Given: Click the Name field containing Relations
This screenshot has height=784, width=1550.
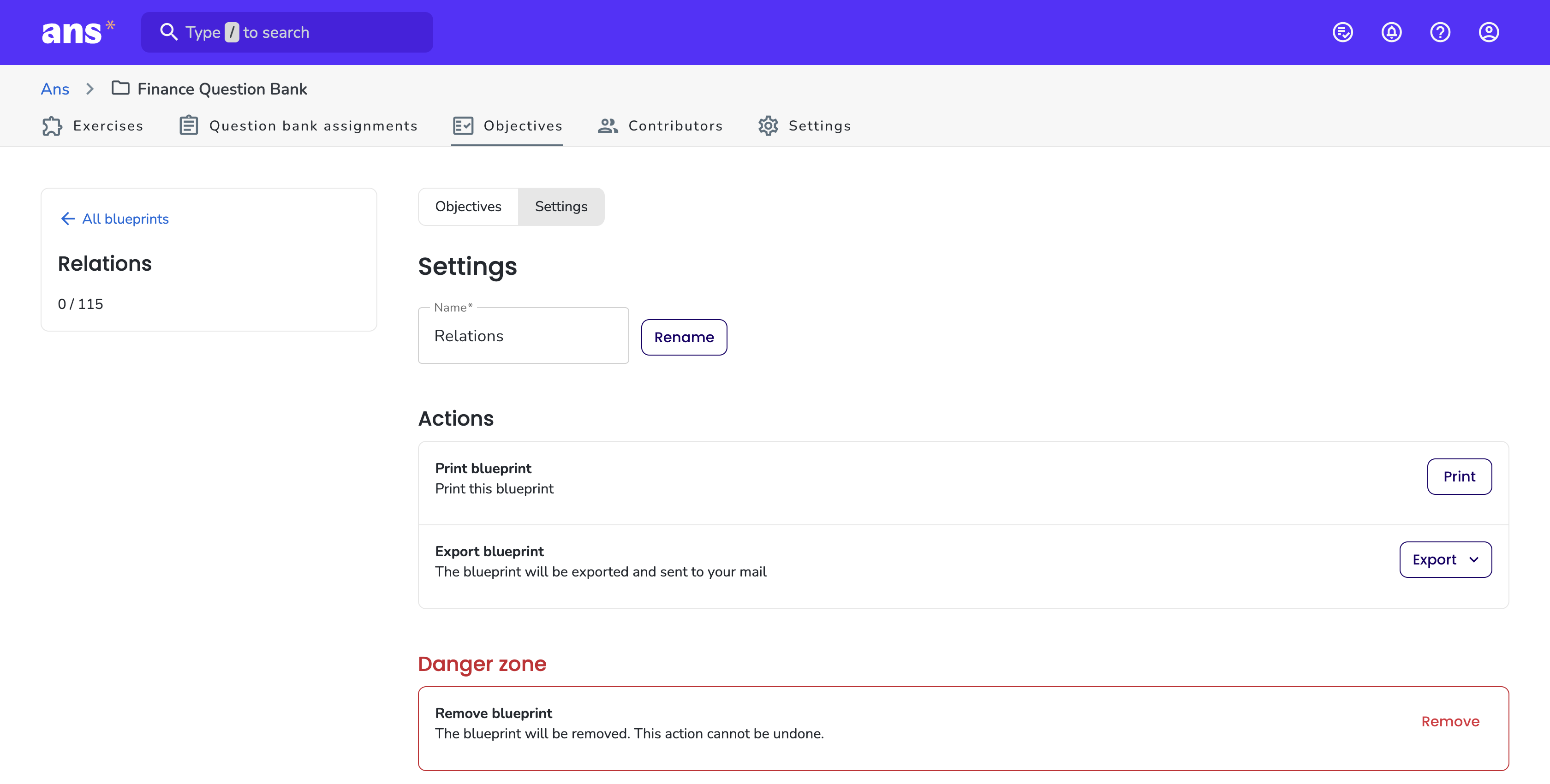Looking at the screenshot, I should pos(523,336).
